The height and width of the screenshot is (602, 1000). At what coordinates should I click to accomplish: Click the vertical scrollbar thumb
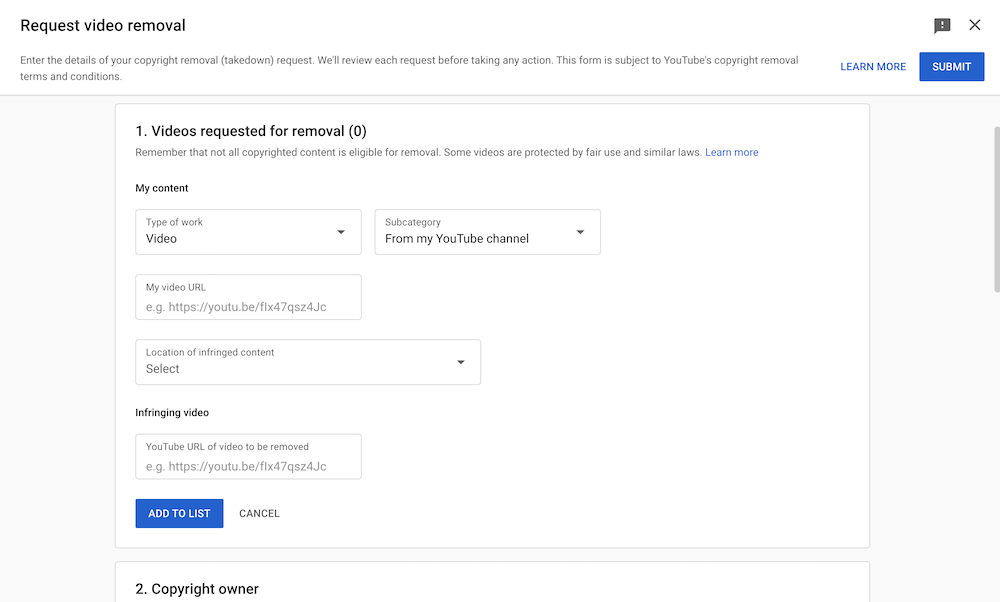coord(997,209)
